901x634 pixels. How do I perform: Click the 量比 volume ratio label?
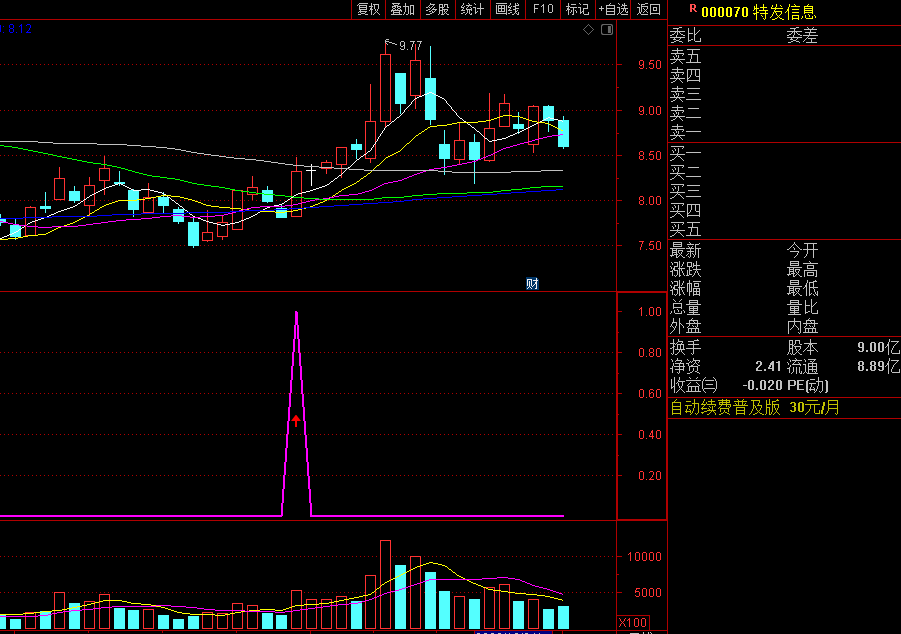(x=802, y=308)
